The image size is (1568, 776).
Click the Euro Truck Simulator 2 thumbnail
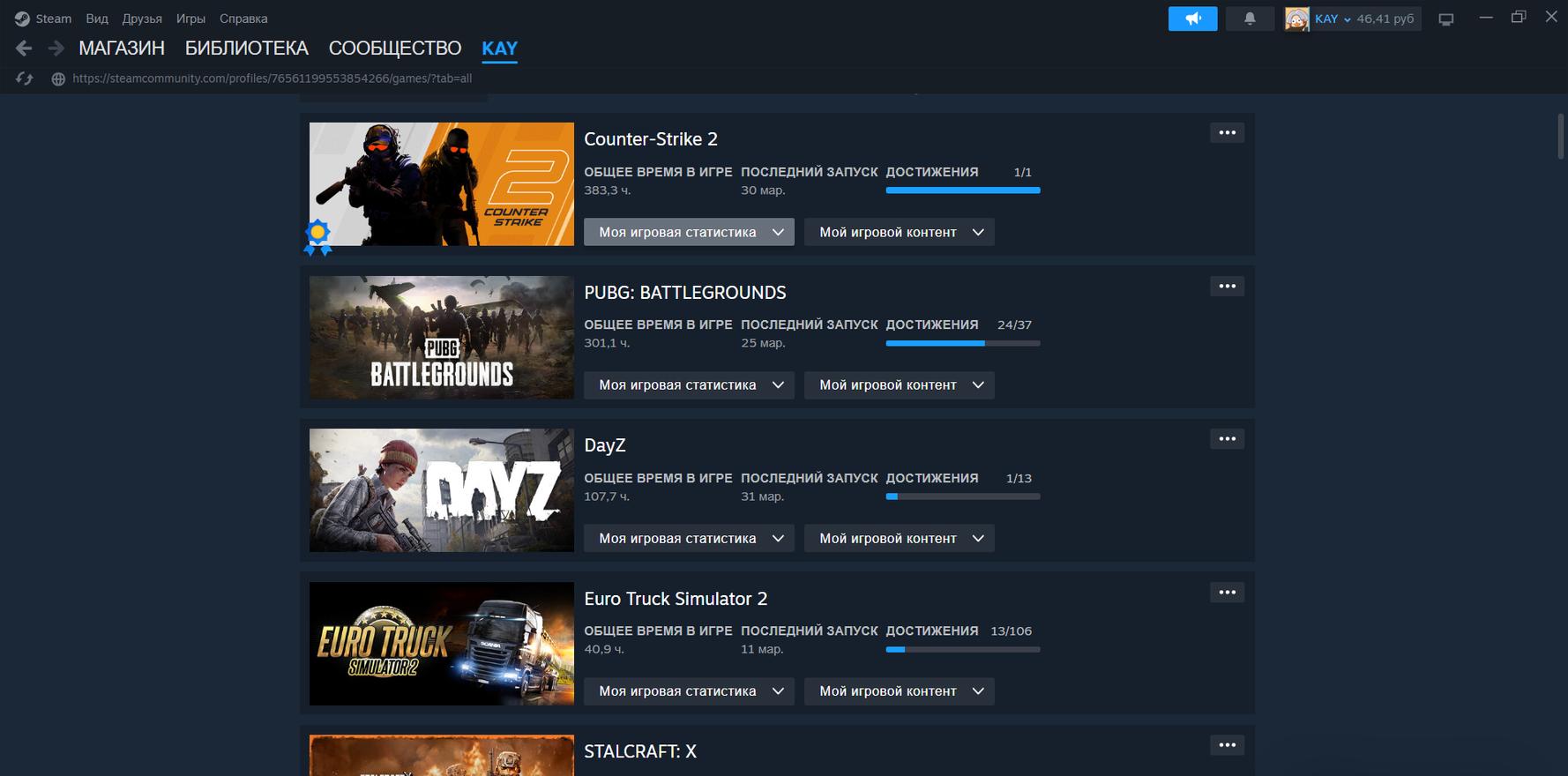441,644
